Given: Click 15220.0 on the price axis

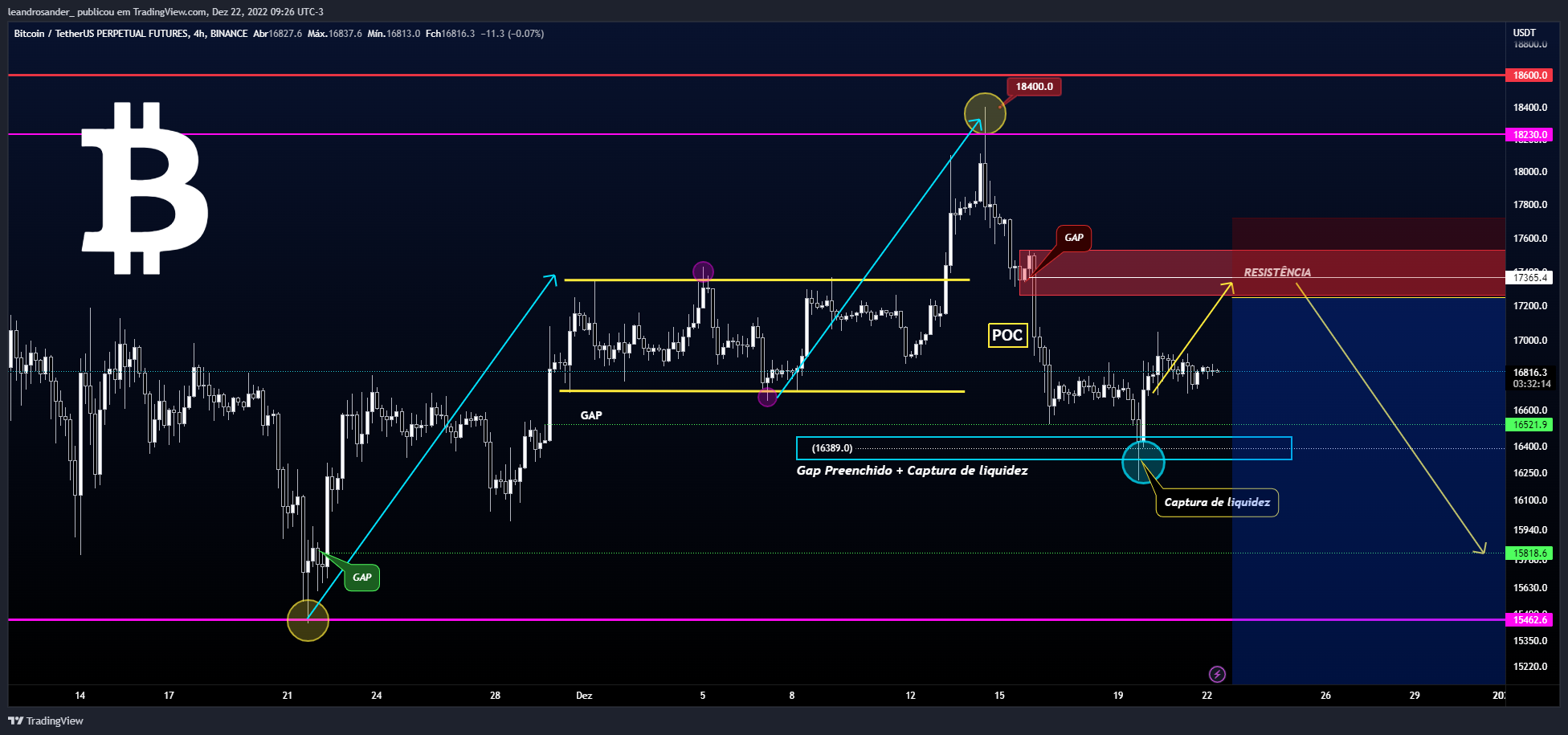Looking at the screenshot, I should [1530, 667].
